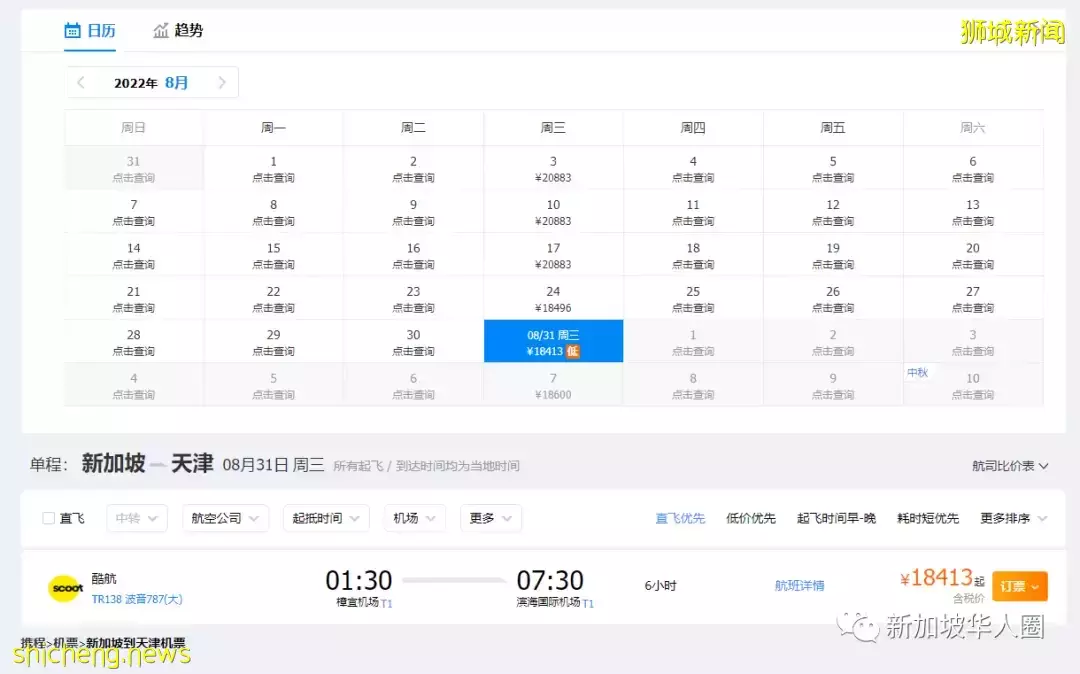Click the next month arrow
This screenshot has width=1080, height=674.
point(223,83)
